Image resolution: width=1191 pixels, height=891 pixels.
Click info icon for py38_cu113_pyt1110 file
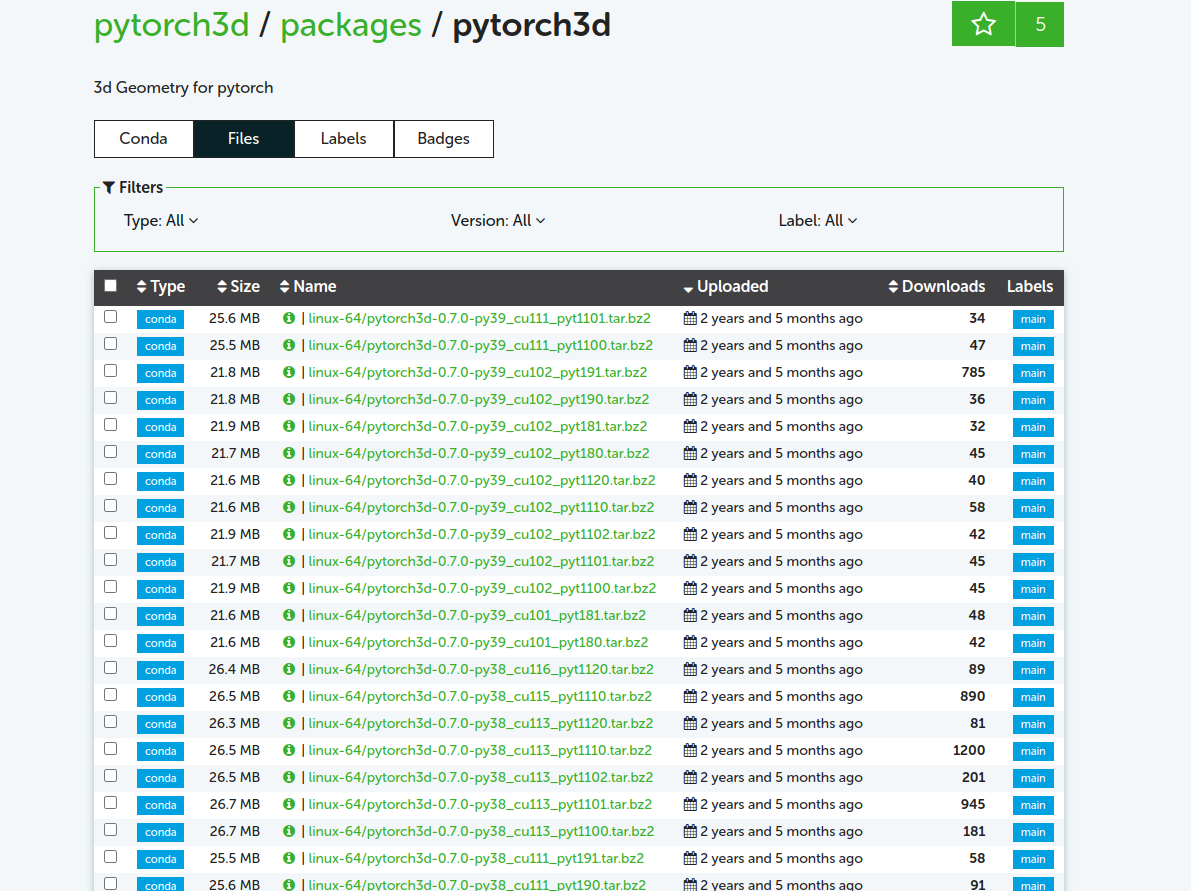pos(289,750)
